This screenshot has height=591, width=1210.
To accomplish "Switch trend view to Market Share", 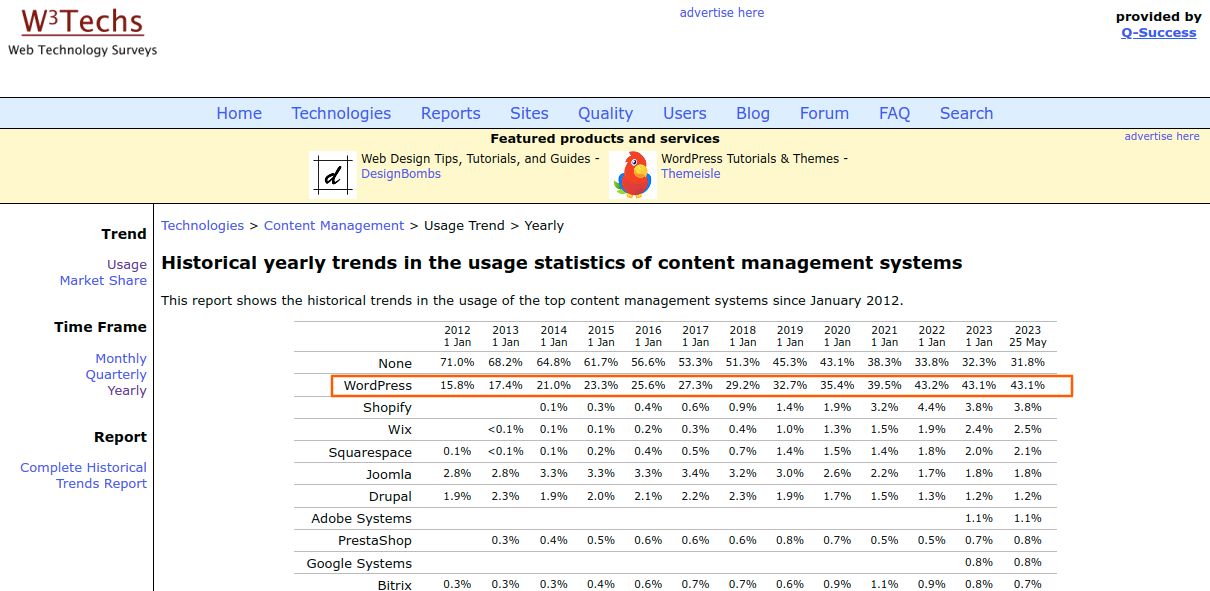I will pyautogui.click(x=103, y=280).
